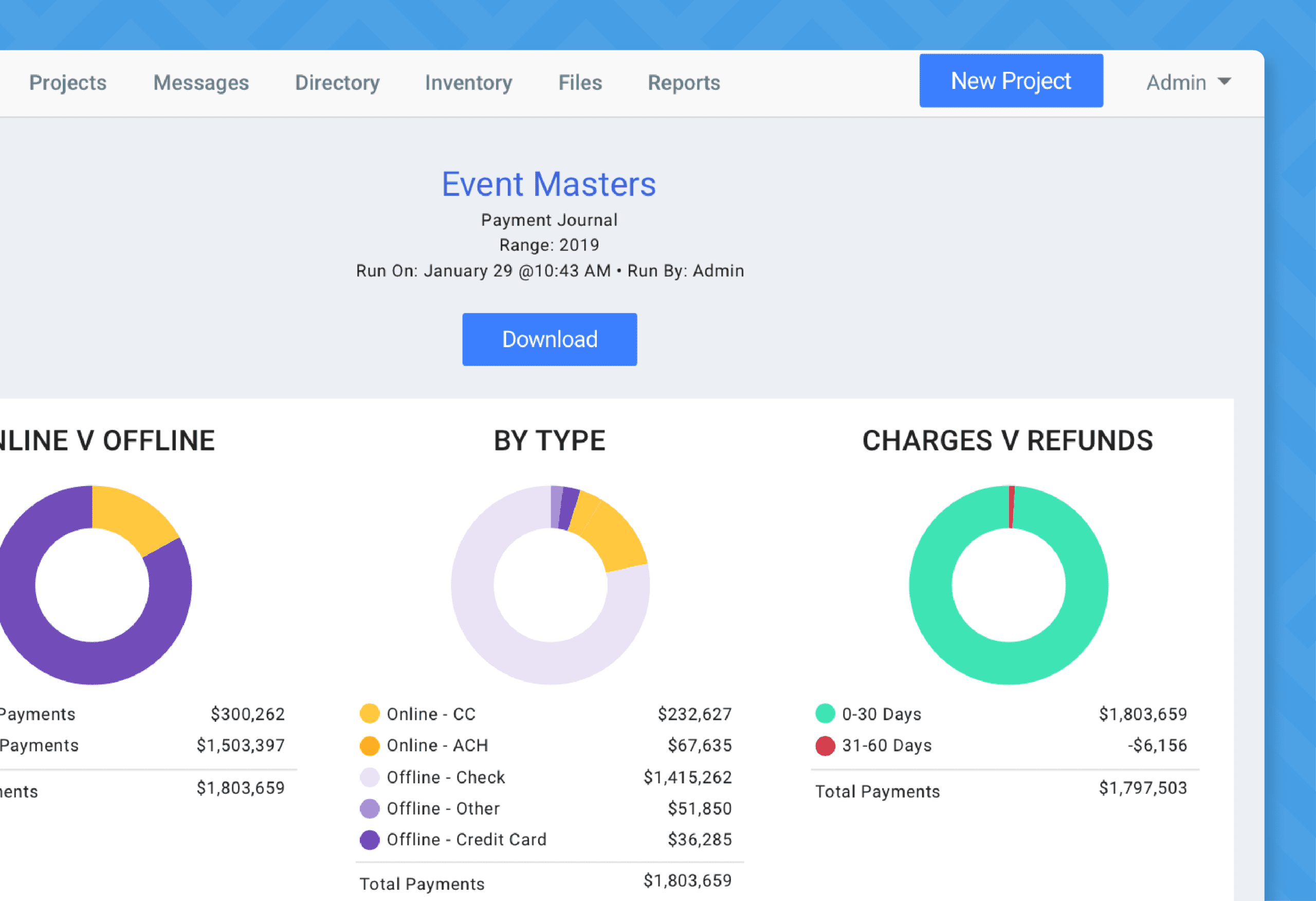Click the Online - ACH orange swatch
Screen dimensions: 1316x901
click(x=370, y=746)
